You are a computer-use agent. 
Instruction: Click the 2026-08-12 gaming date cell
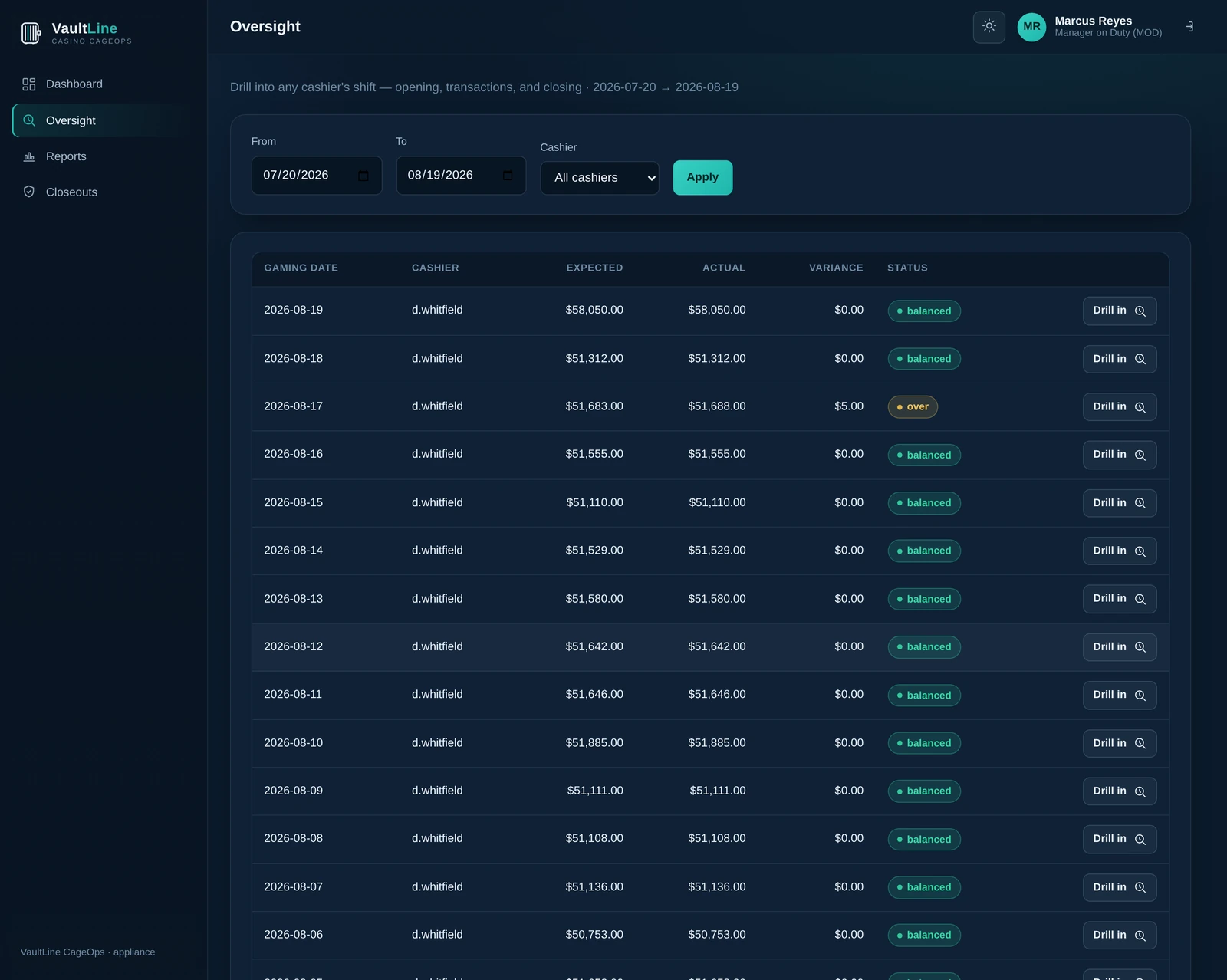[x=293, y=647]
